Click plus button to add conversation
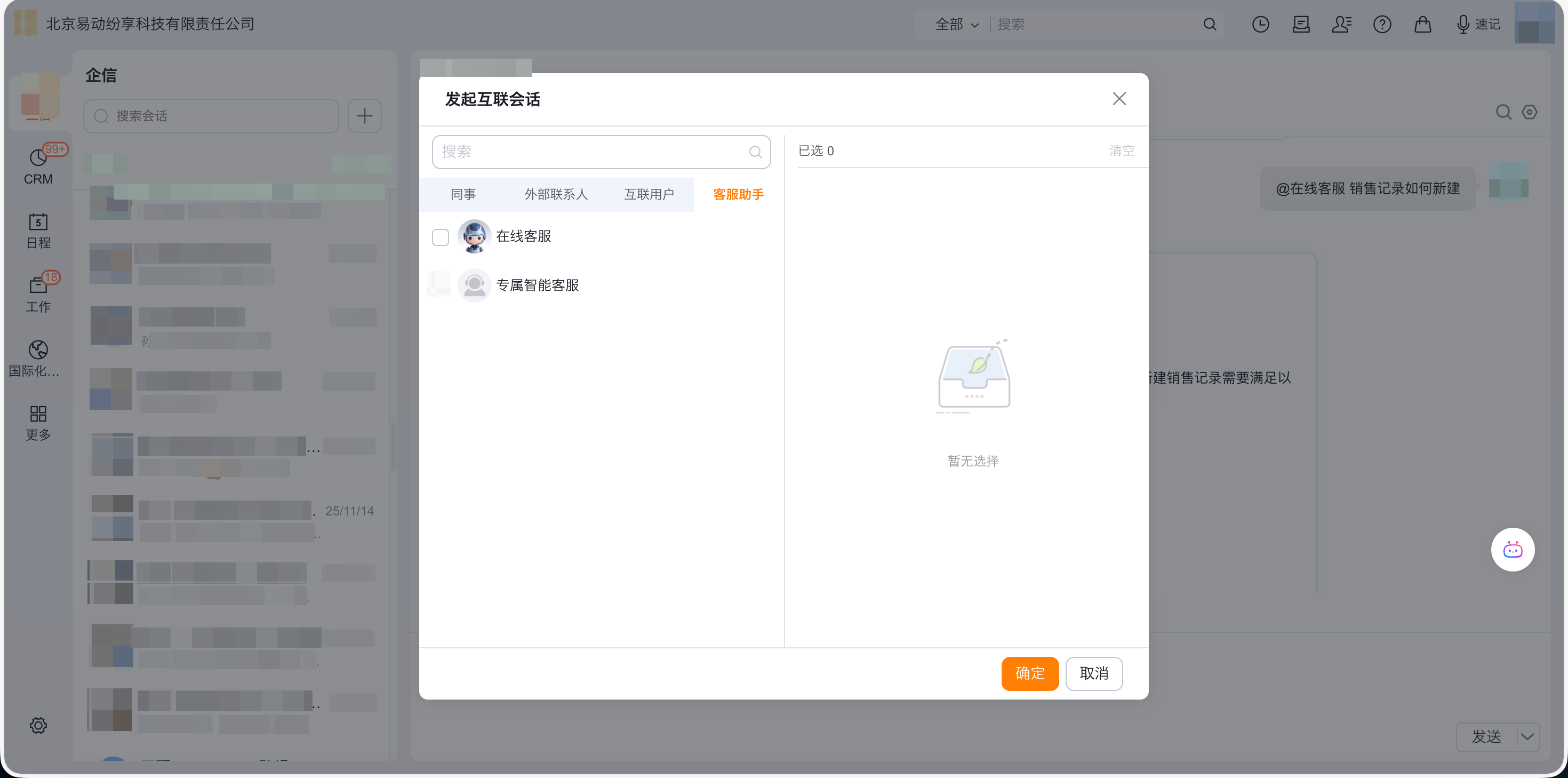The width and height of the screenshot is (1568, 778). click(x=364, y=116)
